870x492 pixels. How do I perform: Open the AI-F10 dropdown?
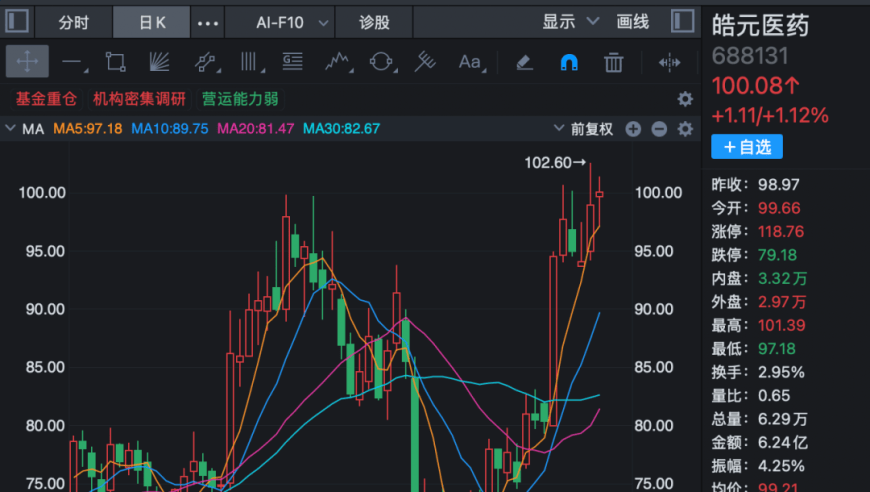click(292, 23)
